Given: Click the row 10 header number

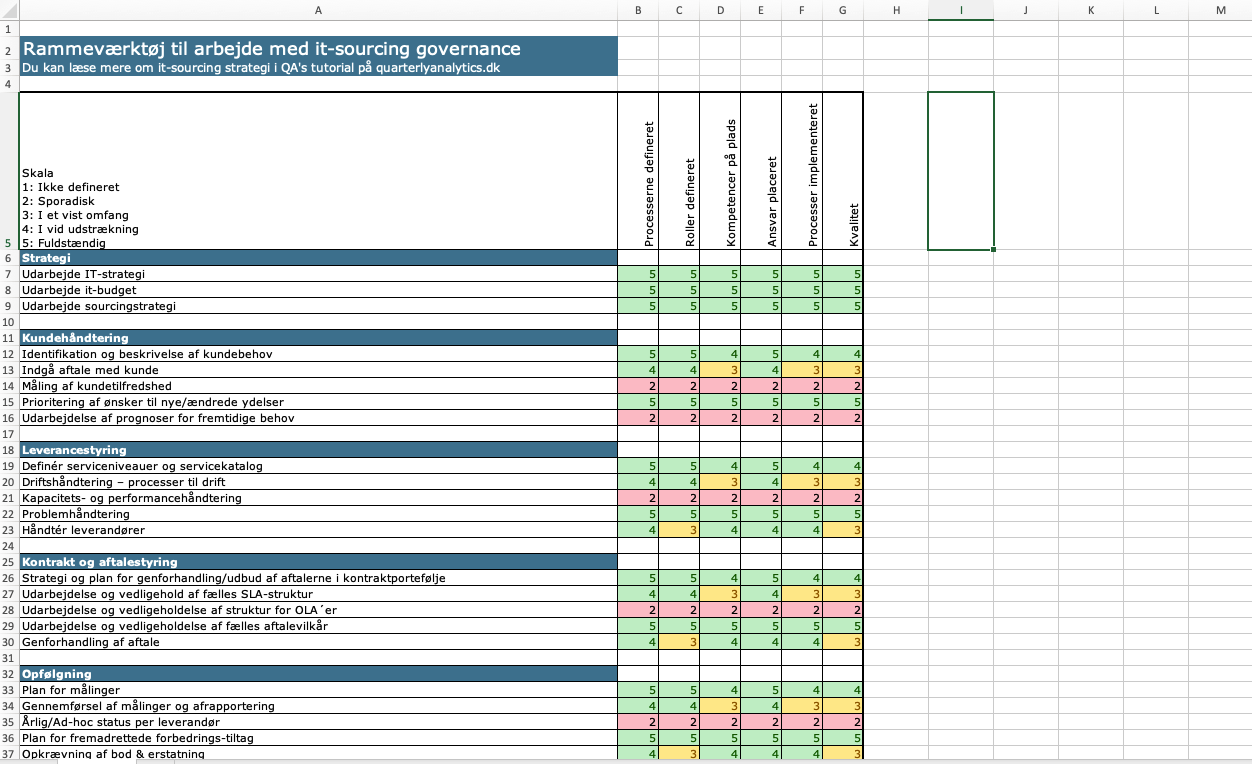Looking at the screenshot, I should (9, 322).
